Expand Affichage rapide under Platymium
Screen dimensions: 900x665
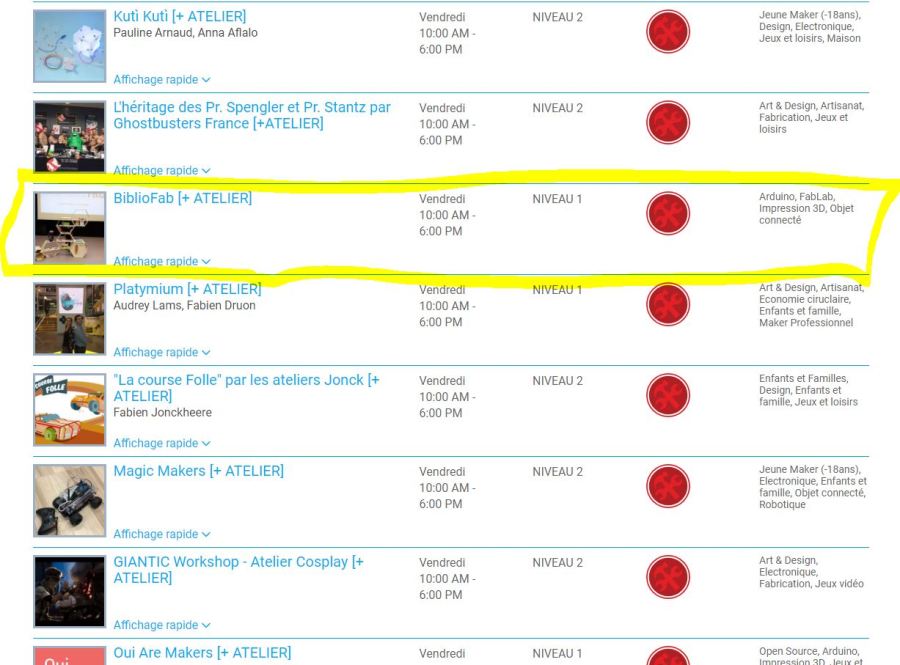point(162,353)
